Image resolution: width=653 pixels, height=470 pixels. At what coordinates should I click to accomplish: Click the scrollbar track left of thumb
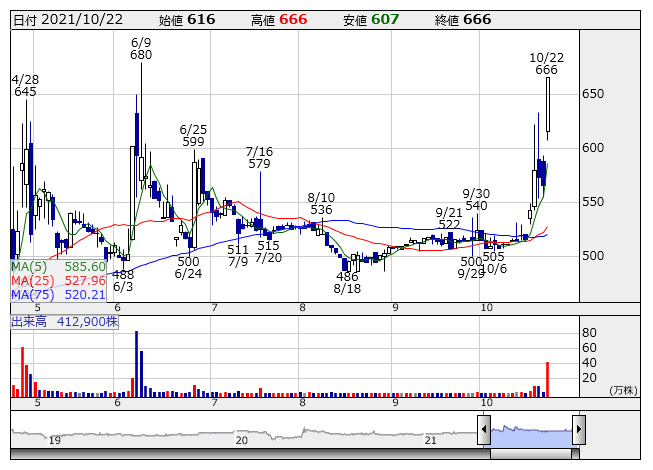(x=250, y=454)
